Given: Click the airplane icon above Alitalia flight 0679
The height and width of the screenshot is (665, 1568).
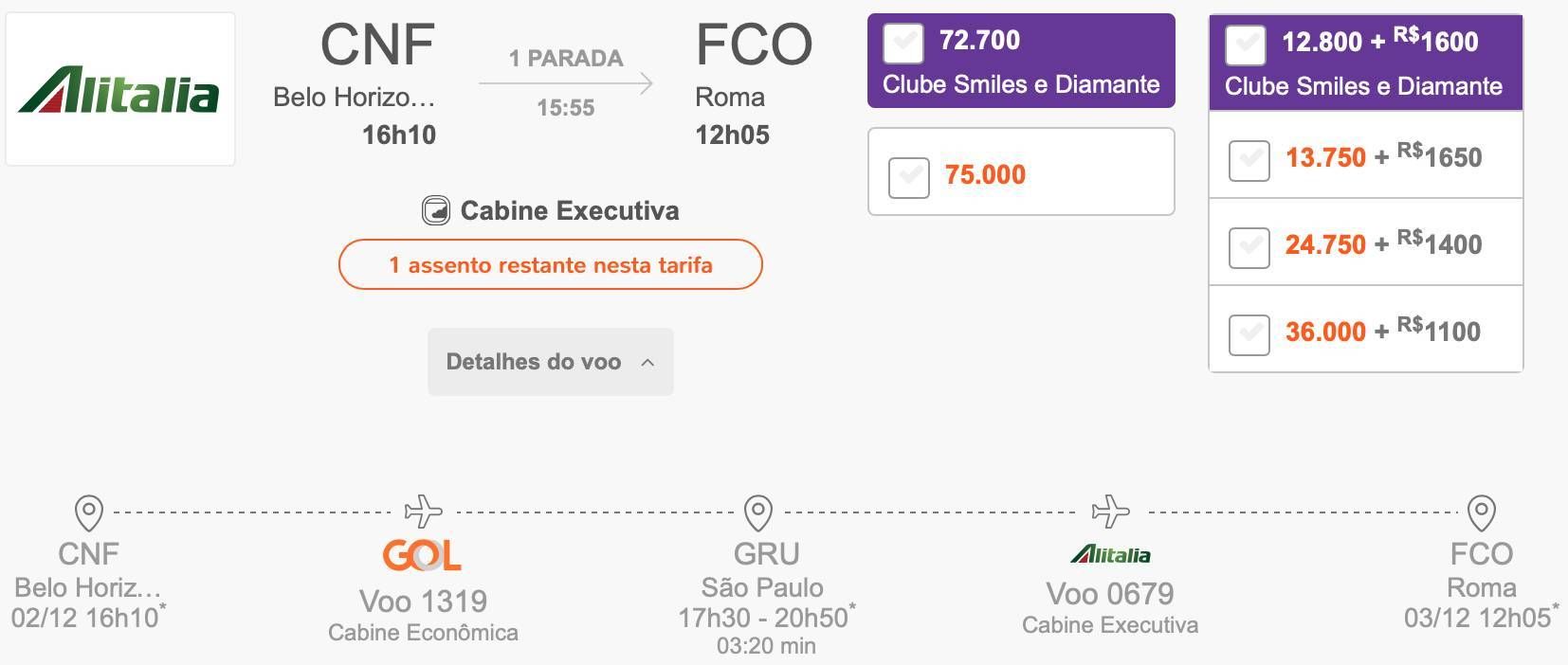Looking at the screenshot, I should (1110, 512).
